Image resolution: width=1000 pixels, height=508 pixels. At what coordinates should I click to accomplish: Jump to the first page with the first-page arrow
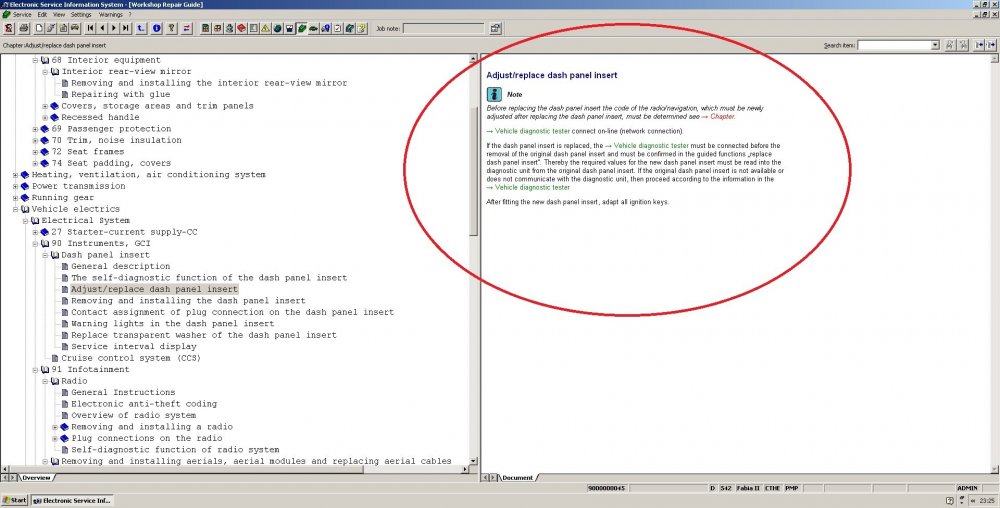pyautogui.click(x=91, y=28)
